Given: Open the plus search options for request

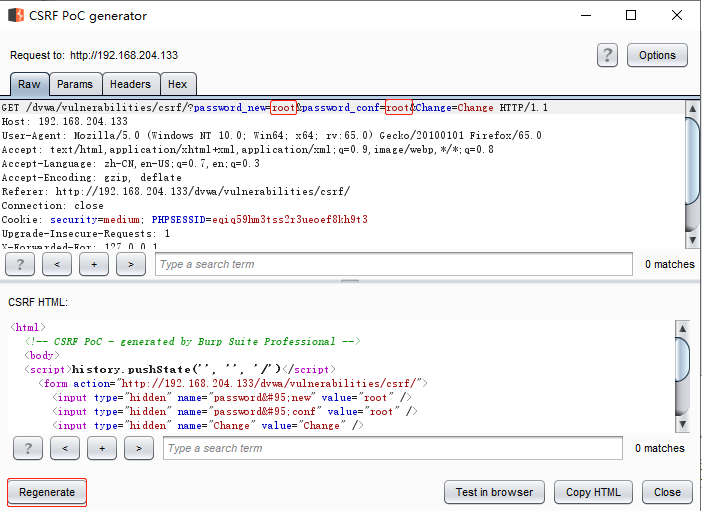Looking at the screenshot, I should pos(94,264).
